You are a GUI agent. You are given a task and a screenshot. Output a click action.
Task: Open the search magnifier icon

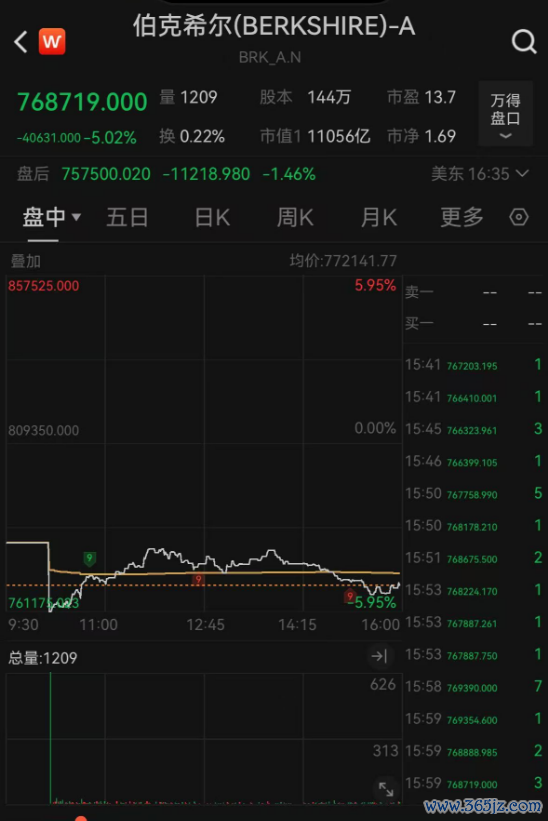(524, 41)
